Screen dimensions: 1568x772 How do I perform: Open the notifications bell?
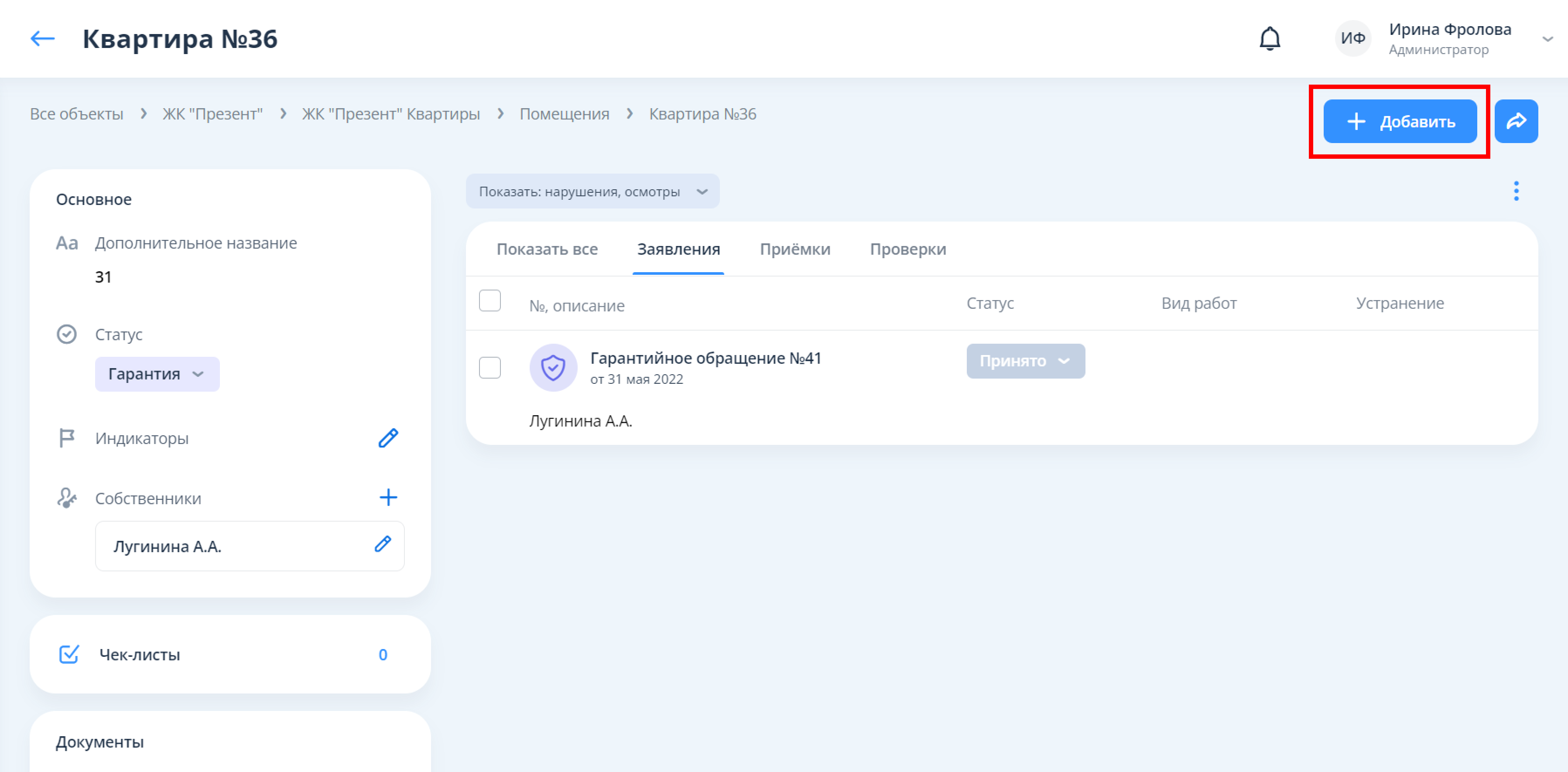coord(1269,39)
